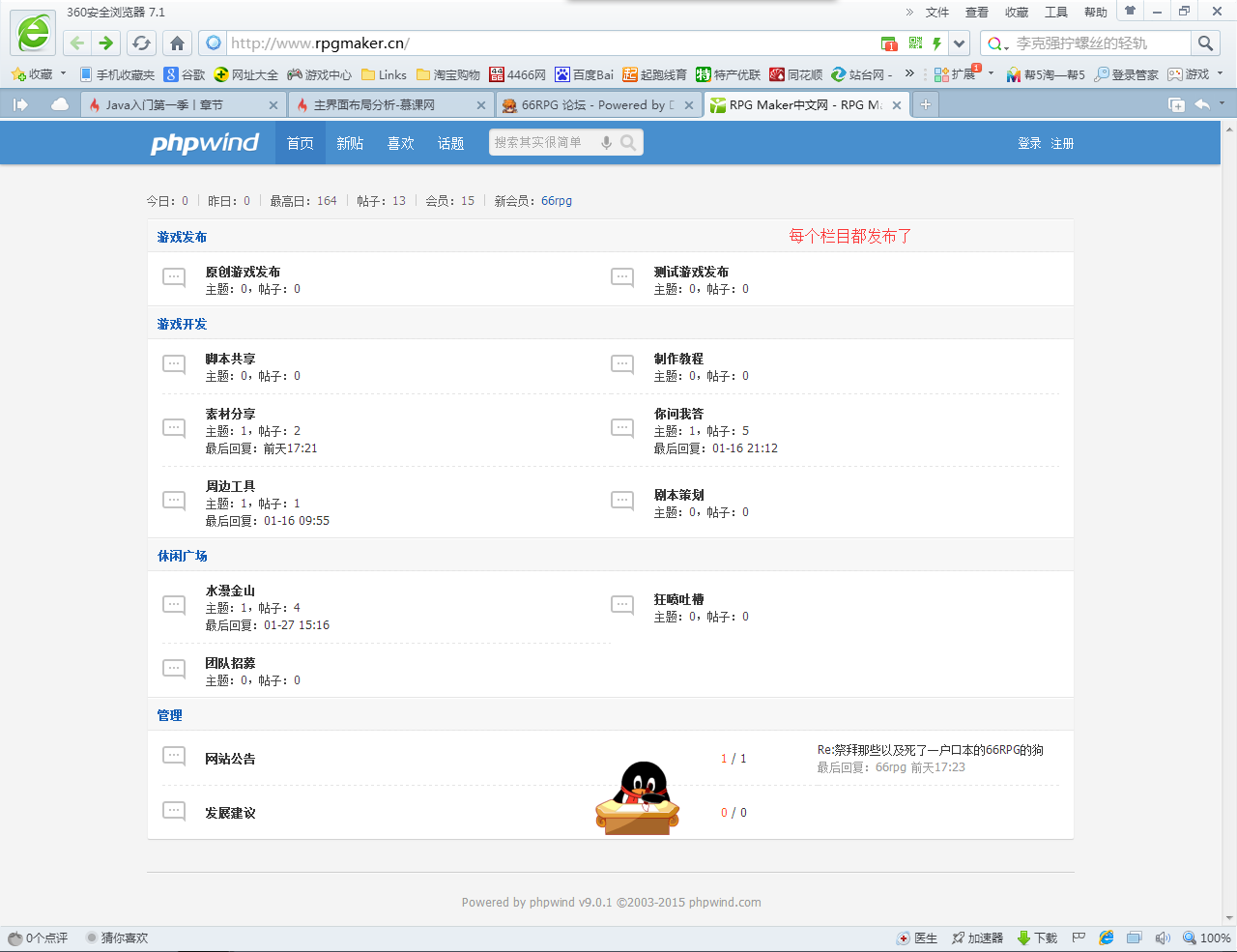
Task: Open the 工具 menu
Action: 1056,13
